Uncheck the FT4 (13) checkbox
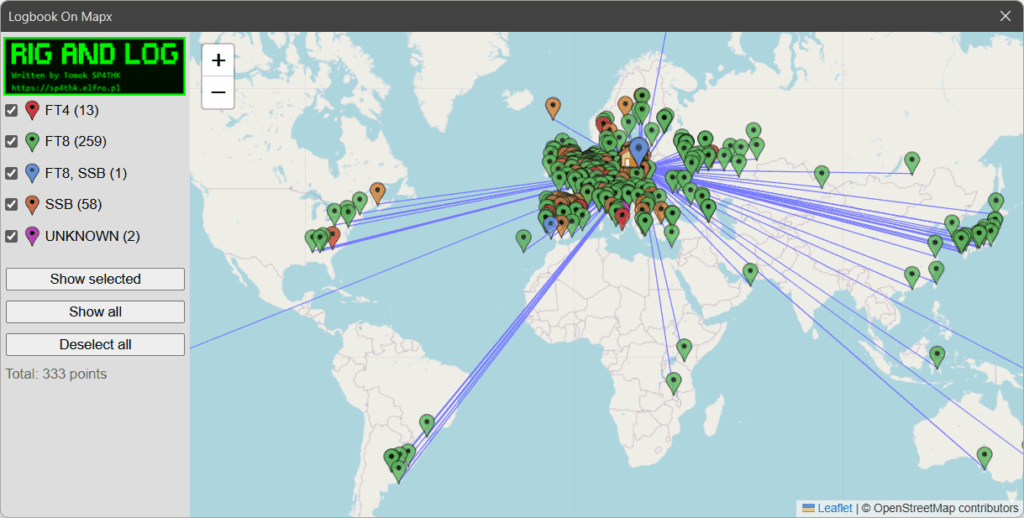Screen dimensions: 1024x518 (x=12, y=110)
